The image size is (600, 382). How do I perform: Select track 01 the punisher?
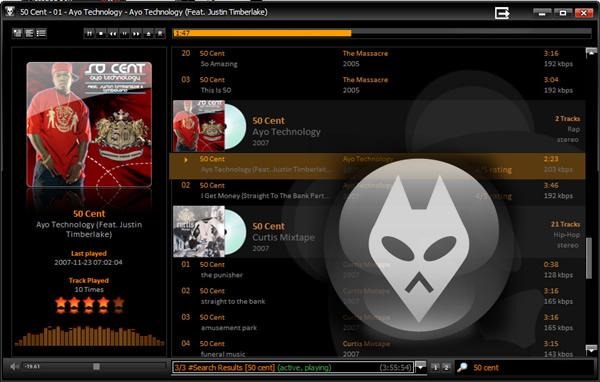point(377,270)
